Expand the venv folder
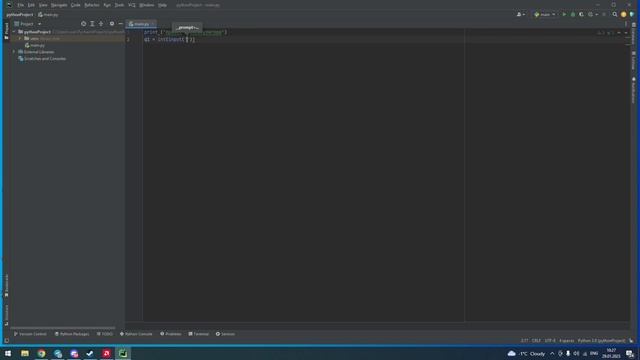Image resolution: width=640 pixels, height=360 pixels. 20,38
